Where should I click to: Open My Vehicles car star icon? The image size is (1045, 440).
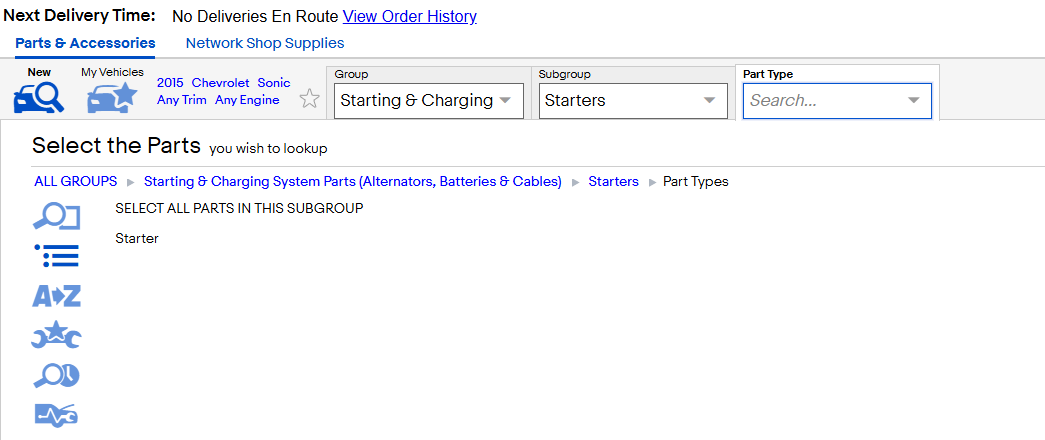click(111, 98)
